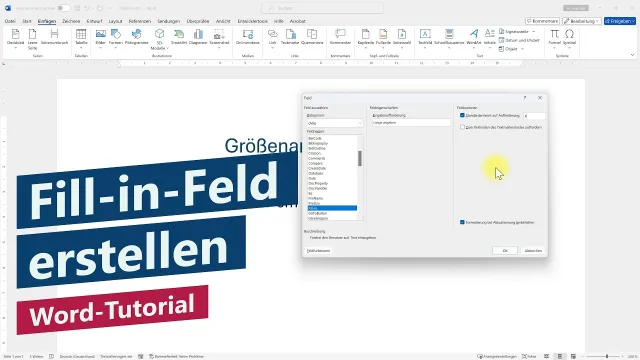Click the Feldfunktionen button
The height and width of the screenshot is (360, 640).
318,251
